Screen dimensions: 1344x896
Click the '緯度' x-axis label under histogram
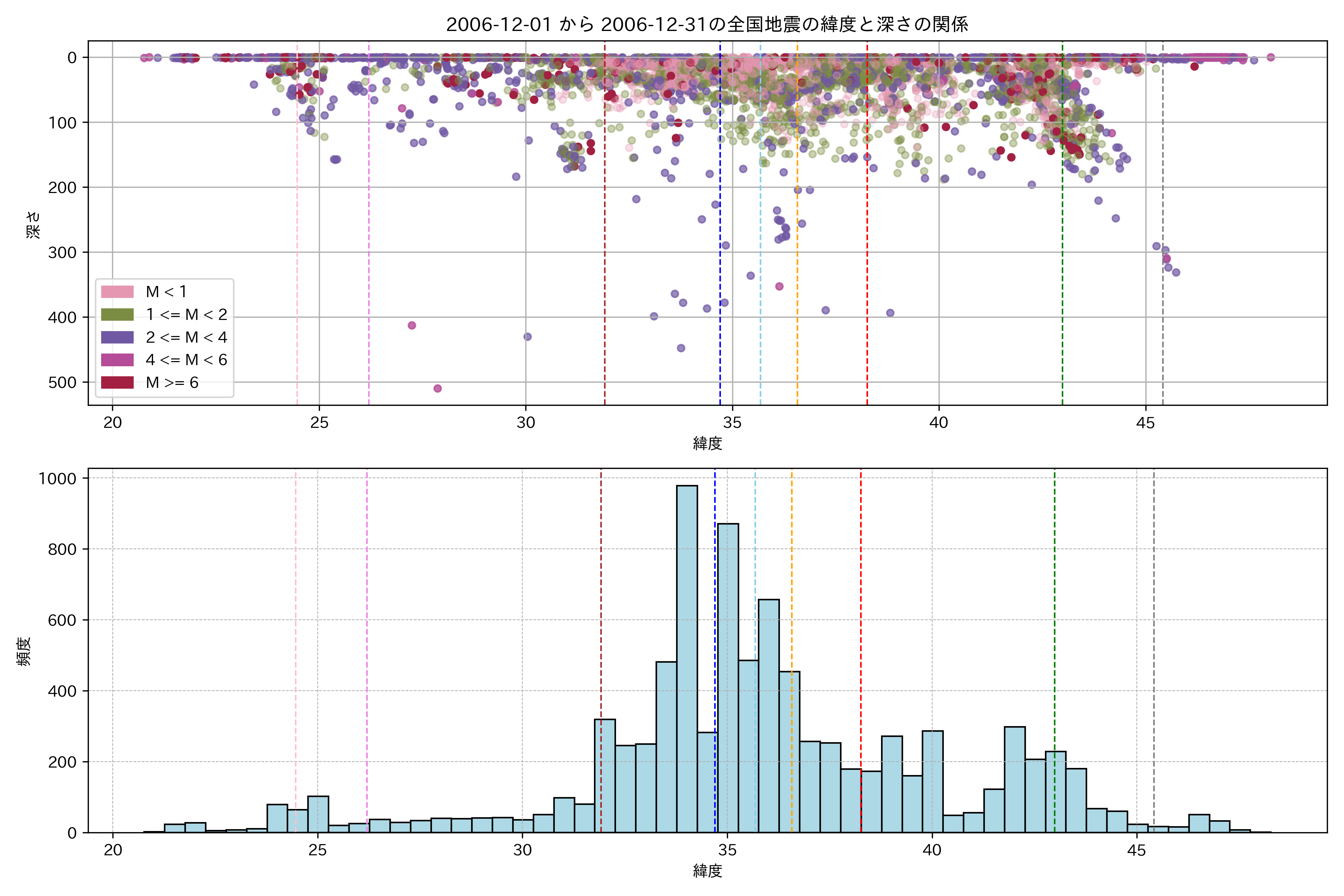coord(707,871)
